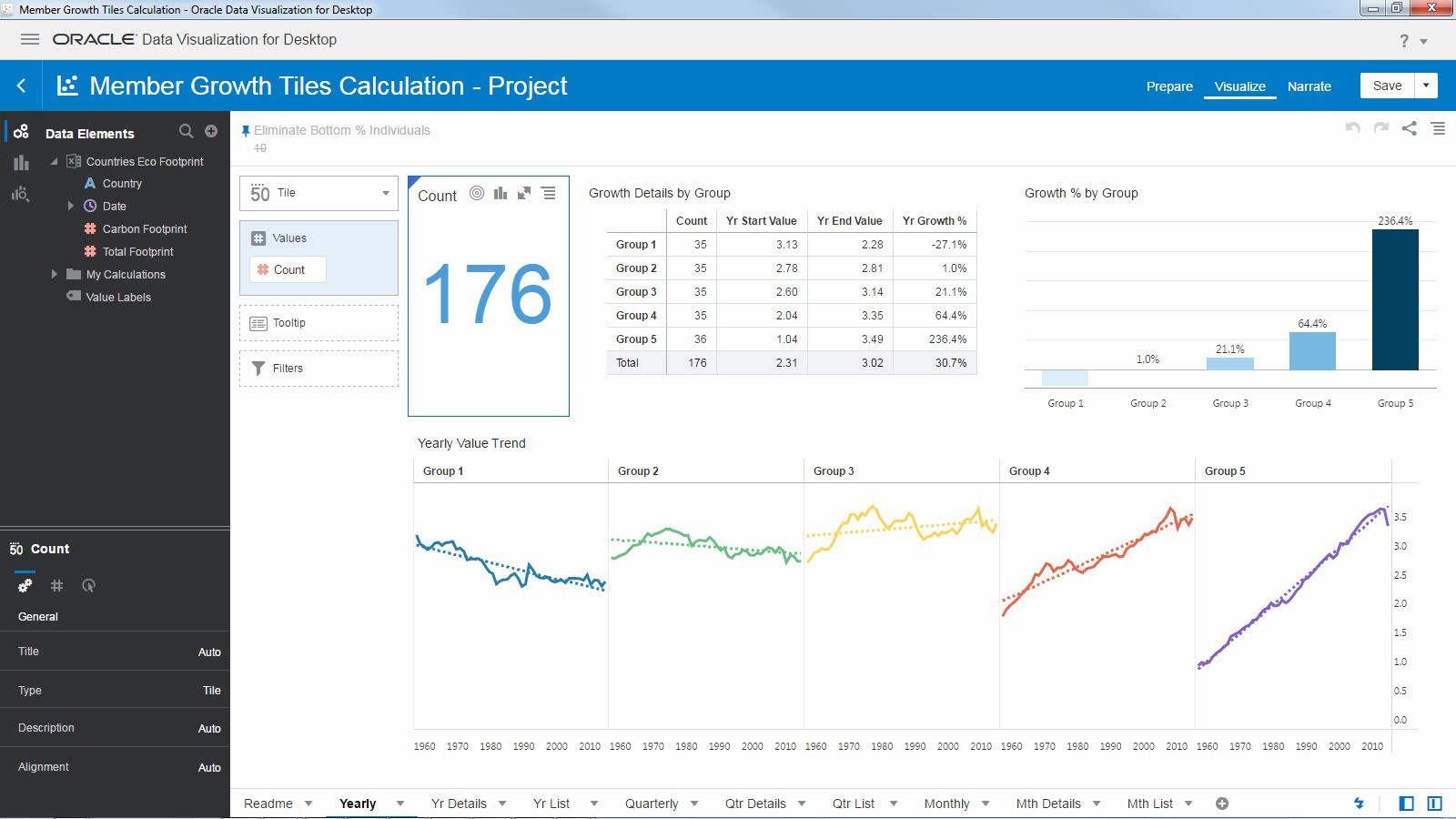Click the search icon in Data Elements panel
Viewport: 1456px width, 819px height.
point(187,131)
